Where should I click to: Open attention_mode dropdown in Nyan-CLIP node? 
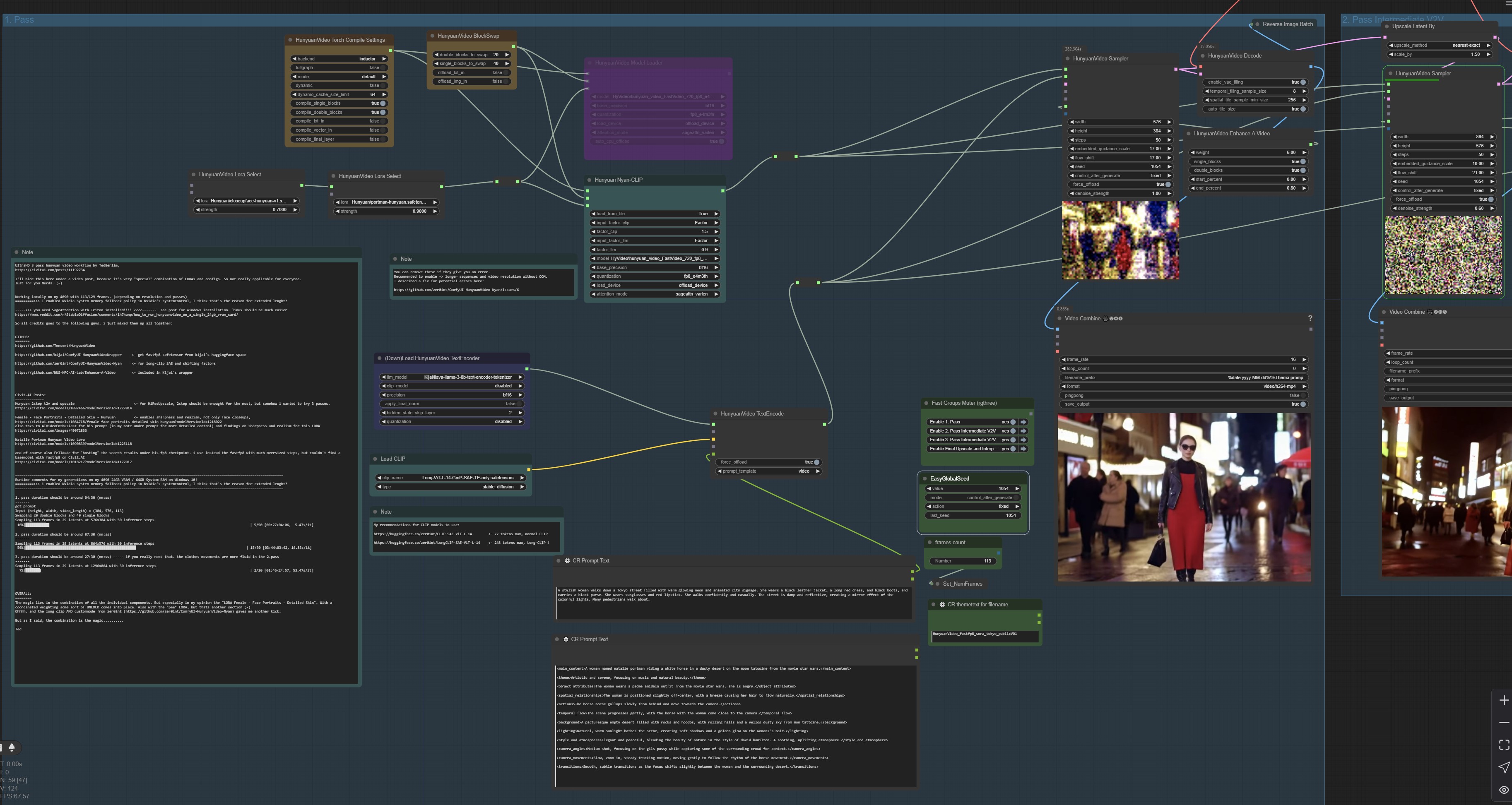point(655,294)
